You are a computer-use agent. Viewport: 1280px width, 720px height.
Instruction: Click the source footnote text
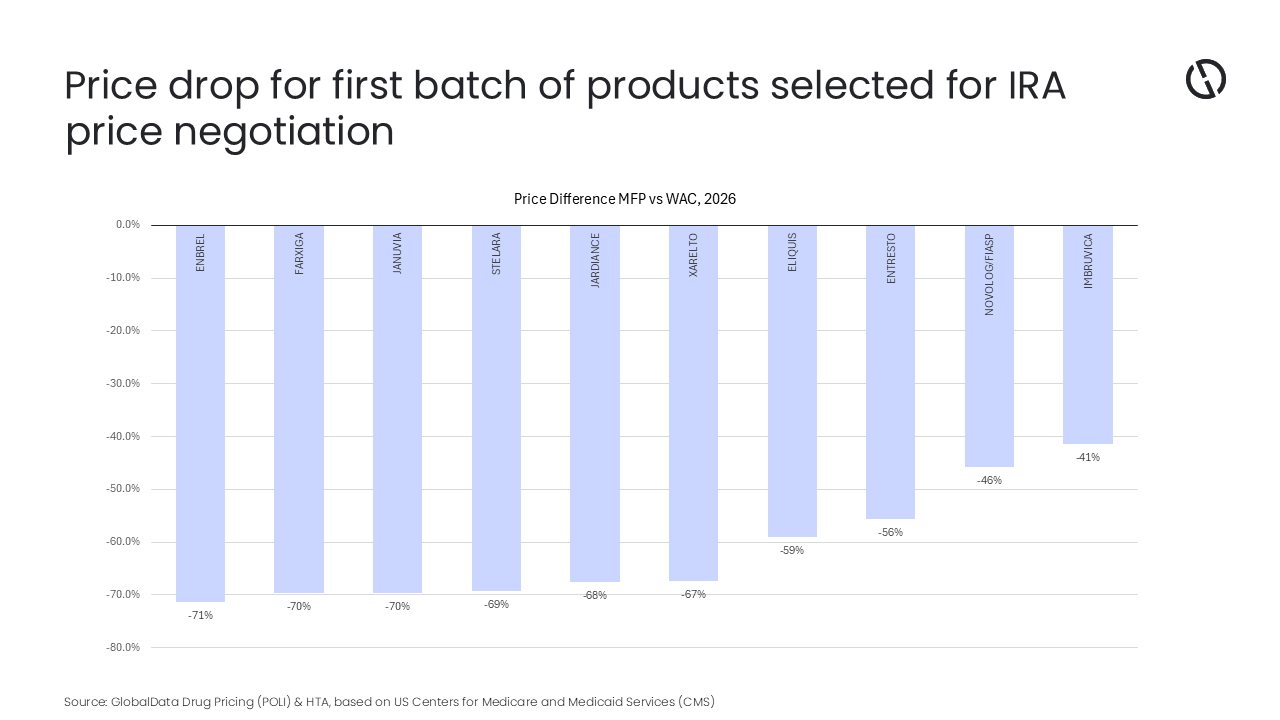[x=389, y=702]
